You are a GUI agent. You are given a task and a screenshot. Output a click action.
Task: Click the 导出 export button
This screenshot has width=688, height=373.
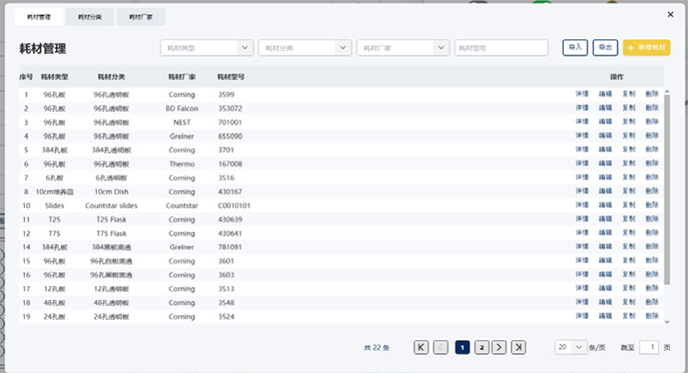click(x=605, y=47)
